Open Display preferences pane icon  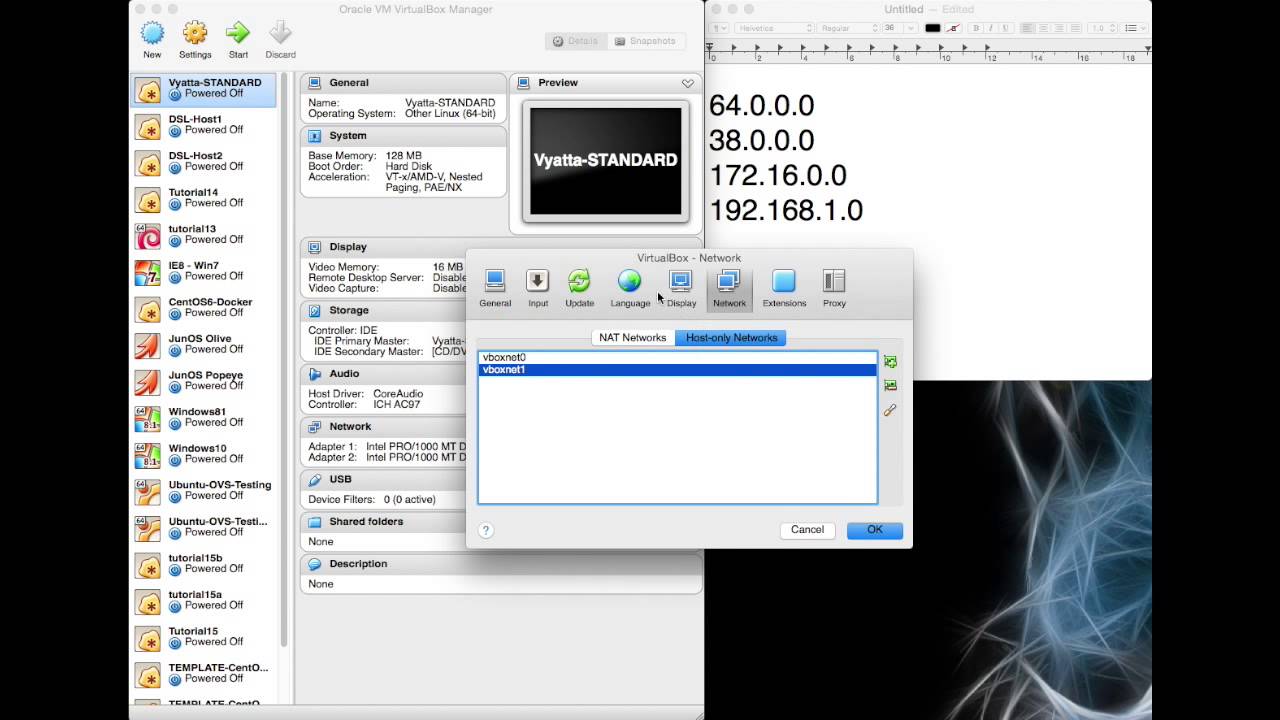click(x=681, y=281)
